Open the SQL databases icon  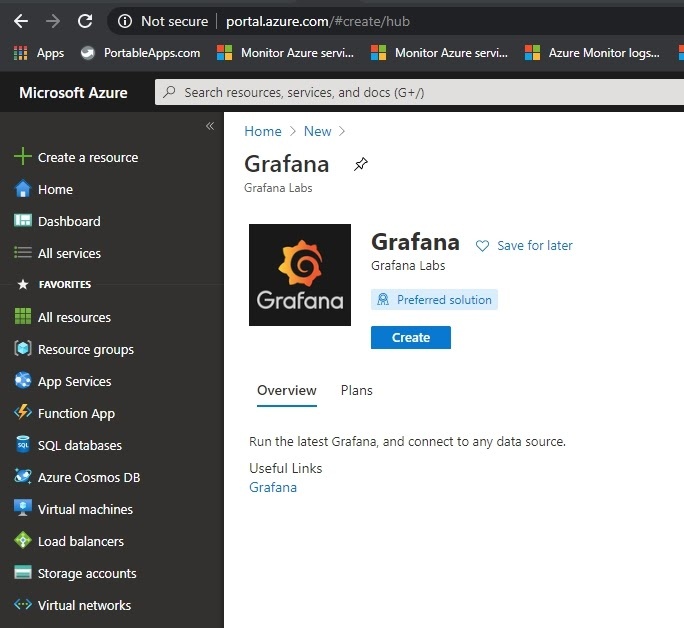point(23,444)
